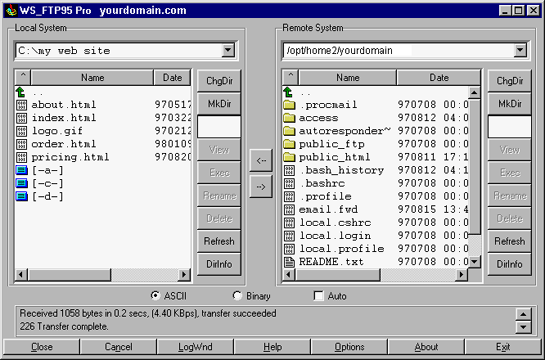This screenshot has height=360, width=545.
Task: Select the pricing.html file icon
Action: [x=21, y=157]
